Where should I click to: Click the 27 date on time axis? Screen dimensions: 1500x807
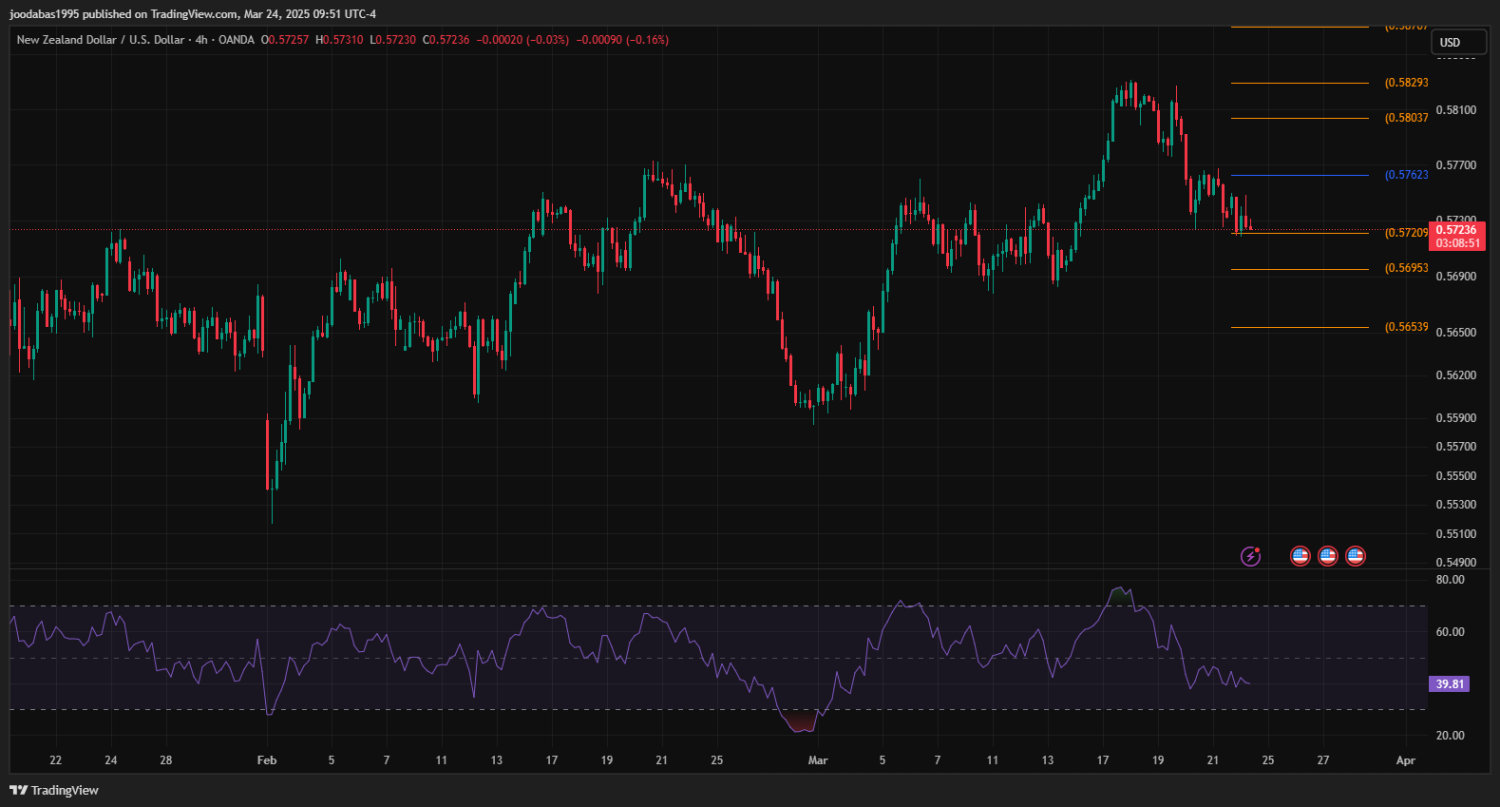tap(1324, 761)
